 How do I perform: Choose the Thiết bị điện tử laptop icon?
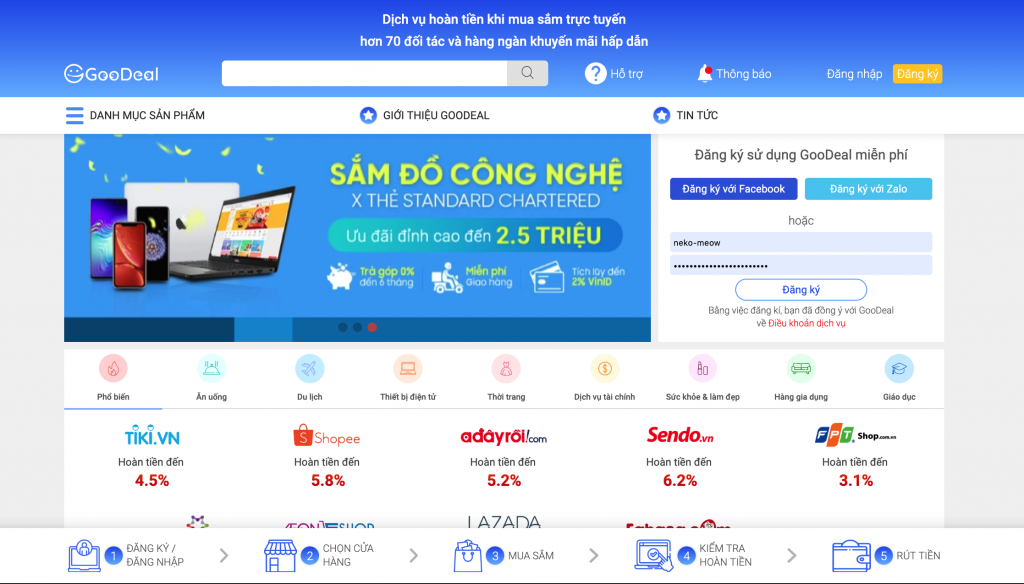(x=408, y=368)
